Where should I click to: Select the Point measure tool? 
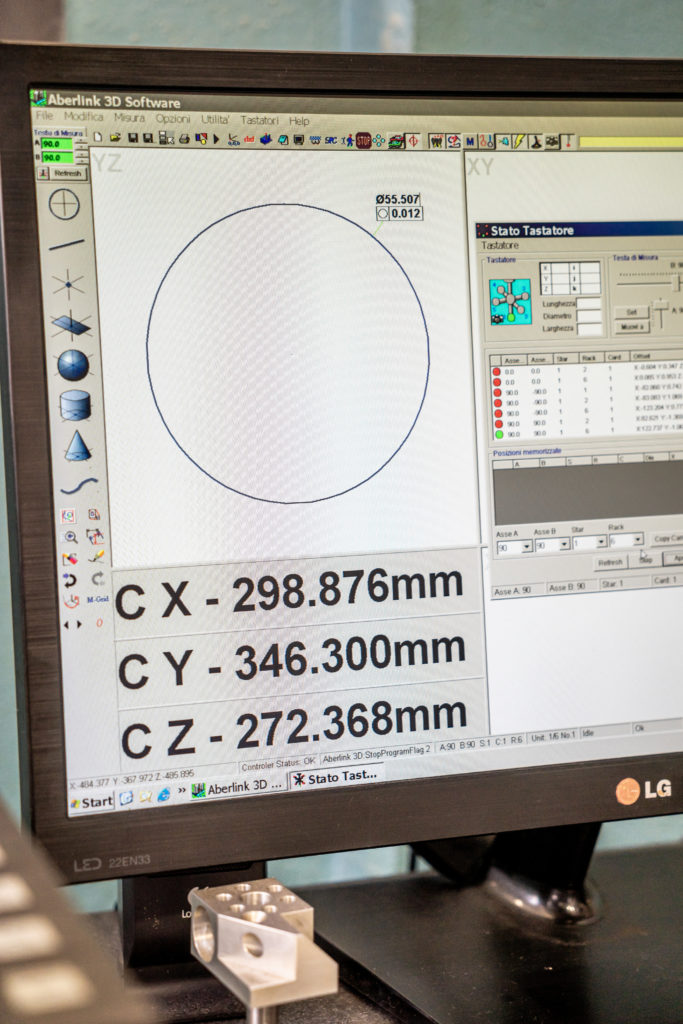[x=68, y=285]
